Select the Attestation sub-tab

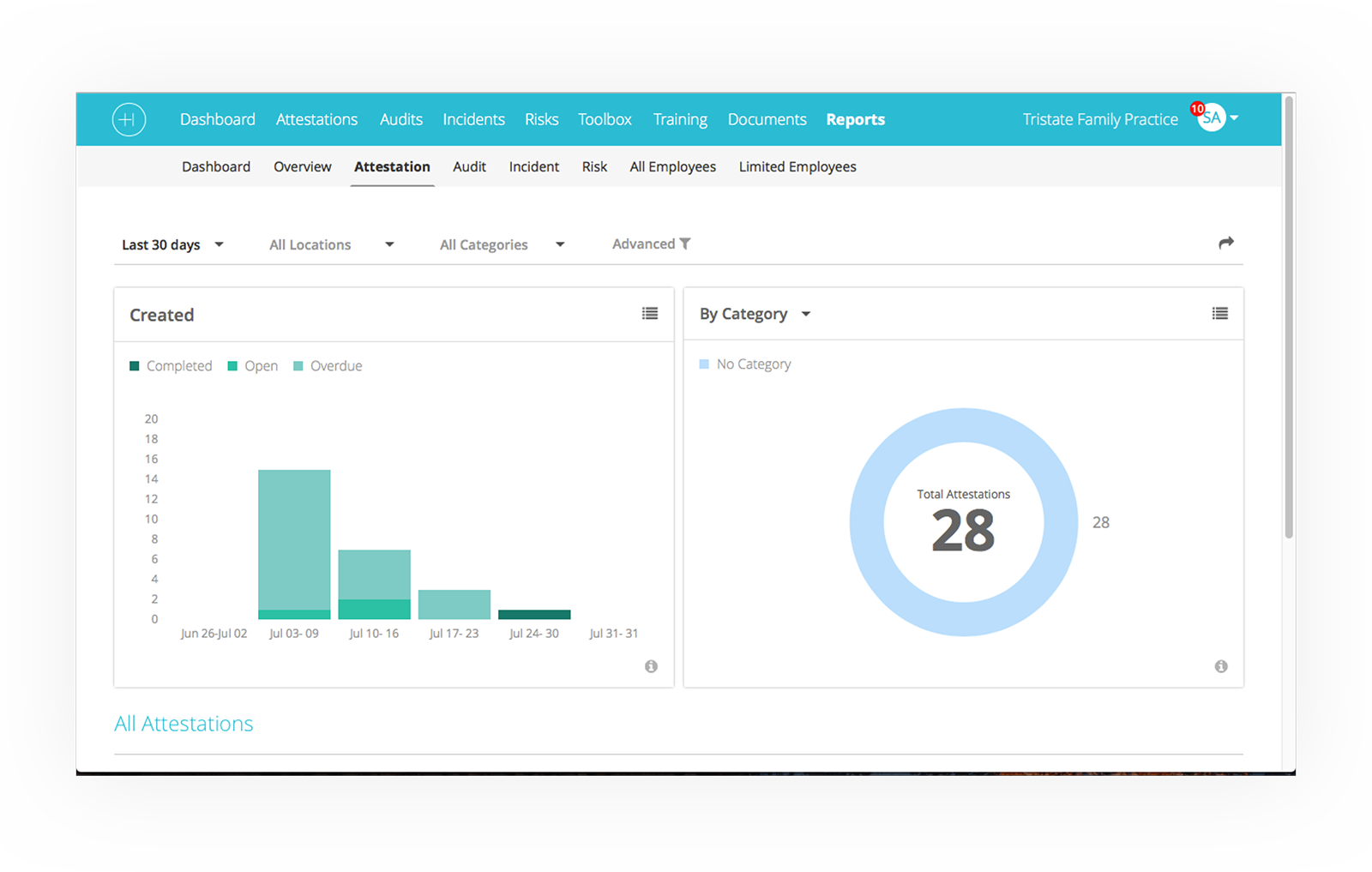click(x=392, y=166)
